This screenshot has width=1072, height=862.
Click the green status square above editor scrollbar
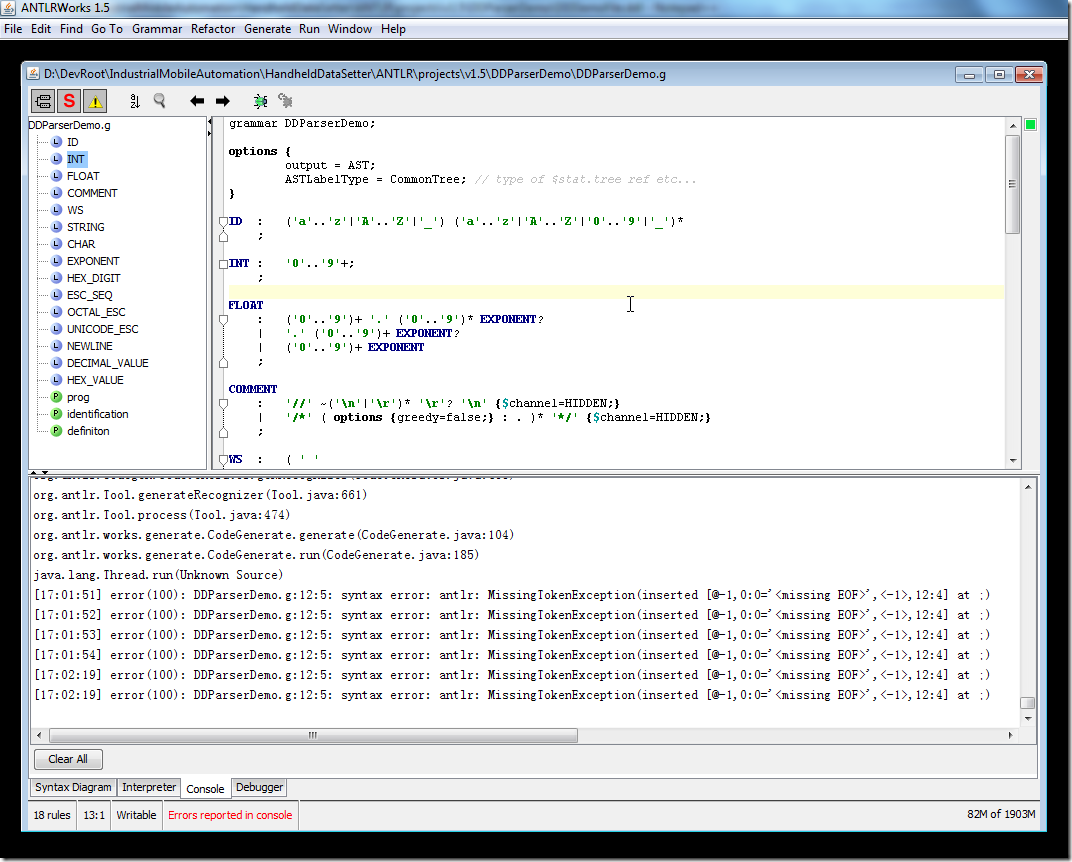pos(1031,125)
